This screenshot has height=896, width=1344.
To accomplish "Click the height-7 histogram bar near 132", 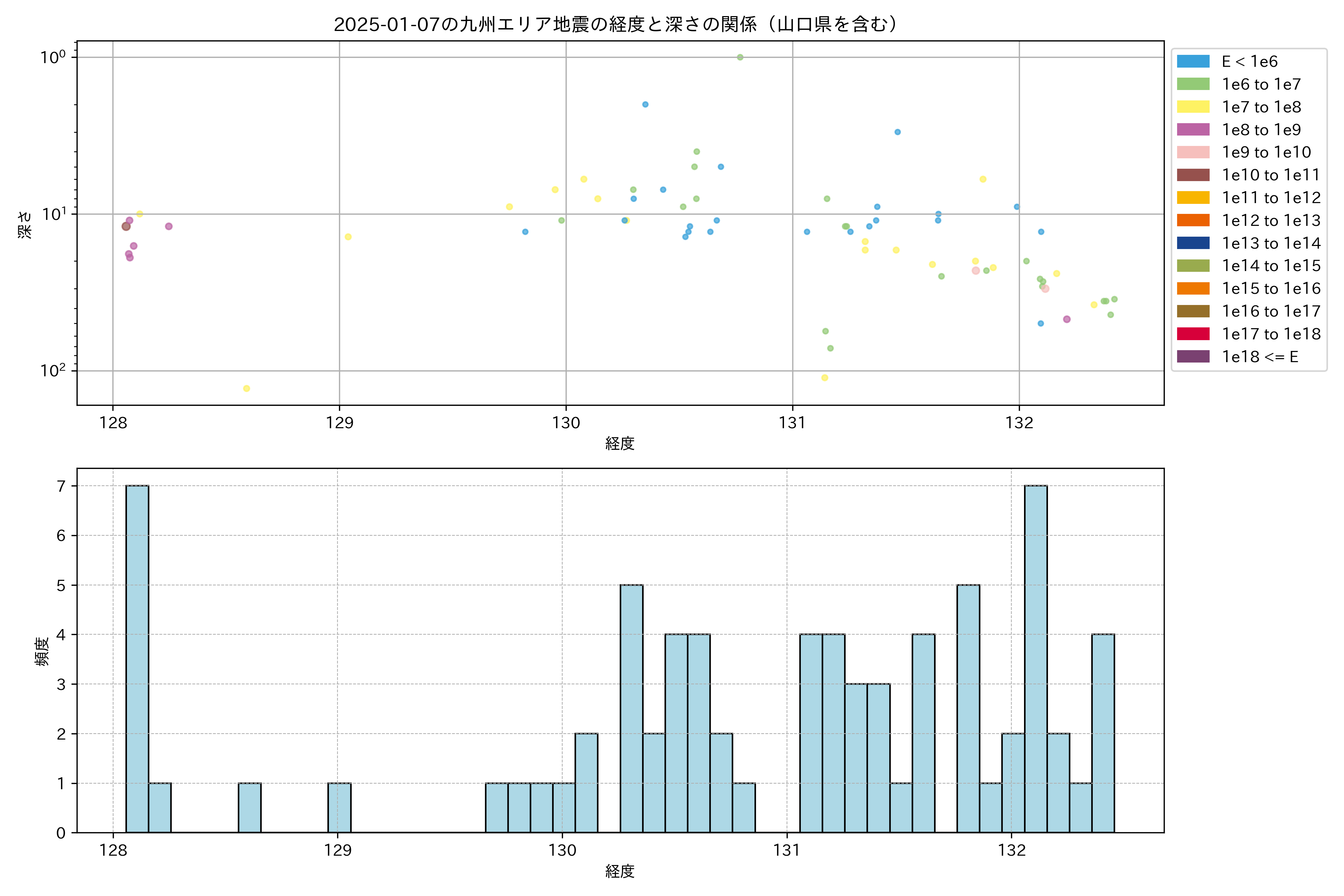I will (1035, 658).
